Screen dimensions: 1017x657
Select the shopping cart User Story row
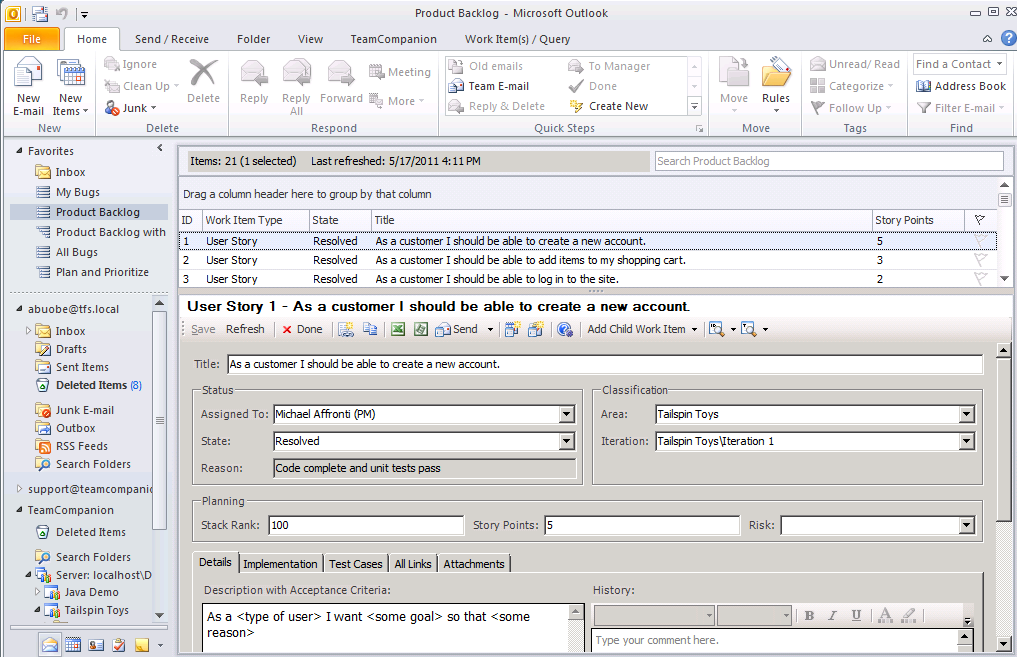point(587,260)
